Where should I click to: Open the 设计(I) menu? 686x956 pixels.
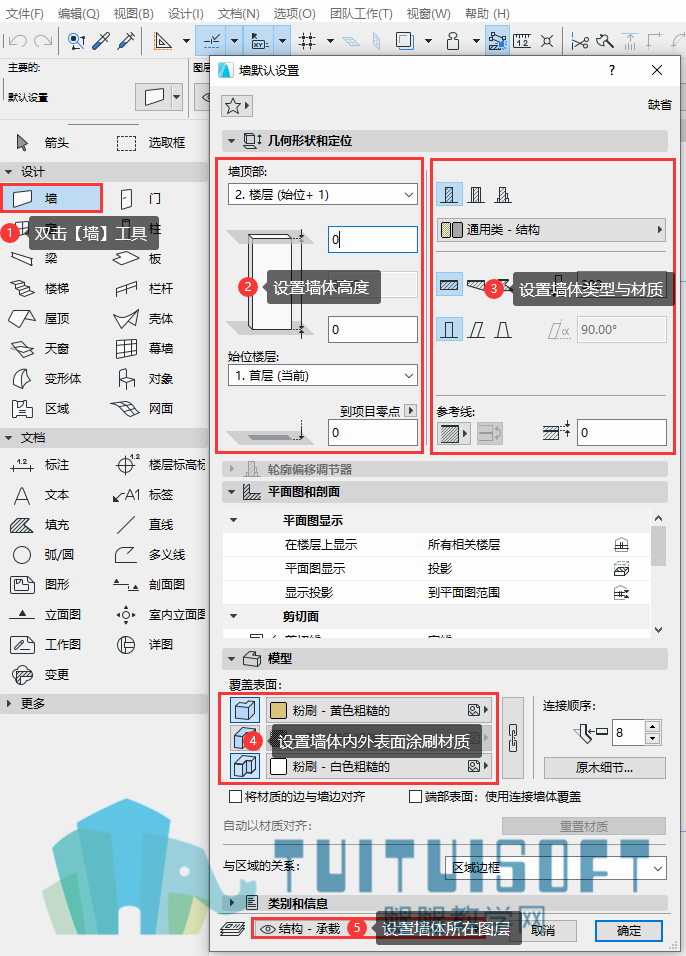pos(186,13)
